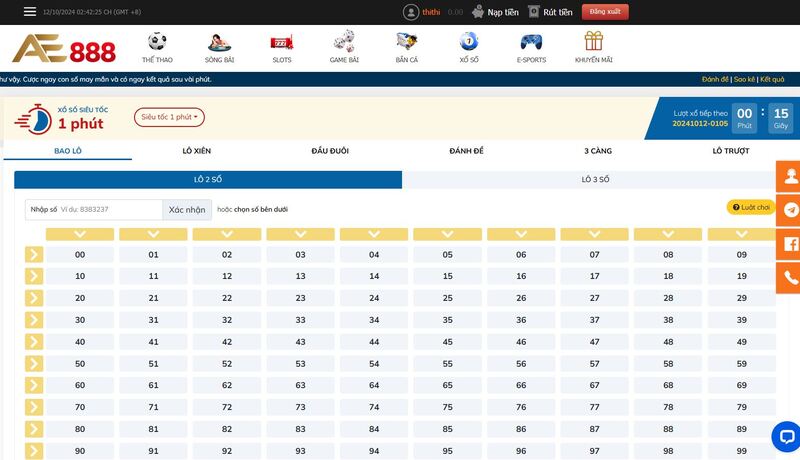Select entire row starting with 10
Image resolution: width=800 pixels, height=460 pixels.
[x=34, y=276]
